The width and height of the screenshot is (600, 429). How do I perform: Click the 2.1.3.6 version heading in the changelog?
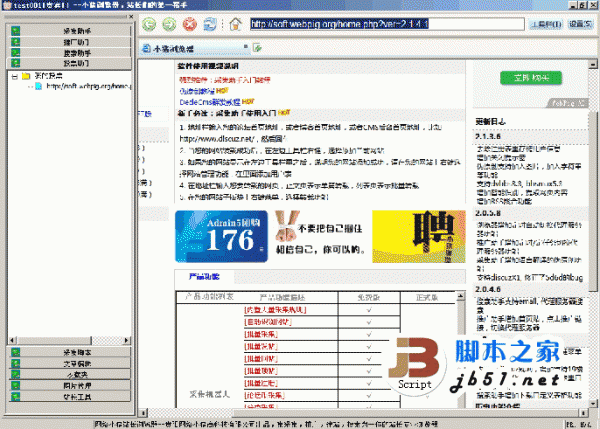click(488, 136)
